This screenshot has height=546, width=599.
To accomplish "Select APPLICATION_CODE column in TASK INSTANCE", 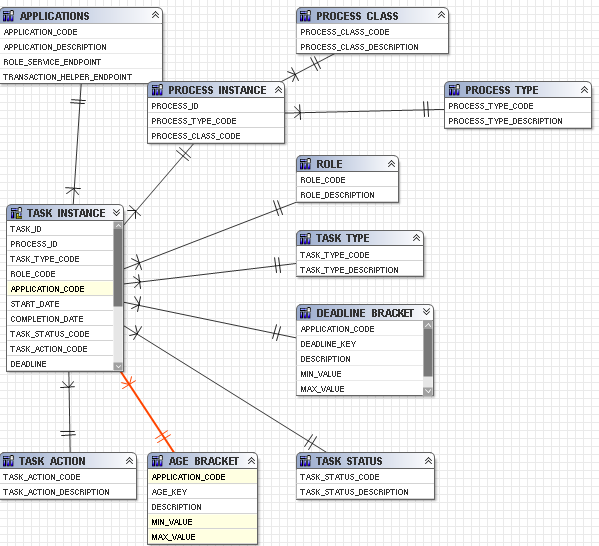I will coord(60,289).
